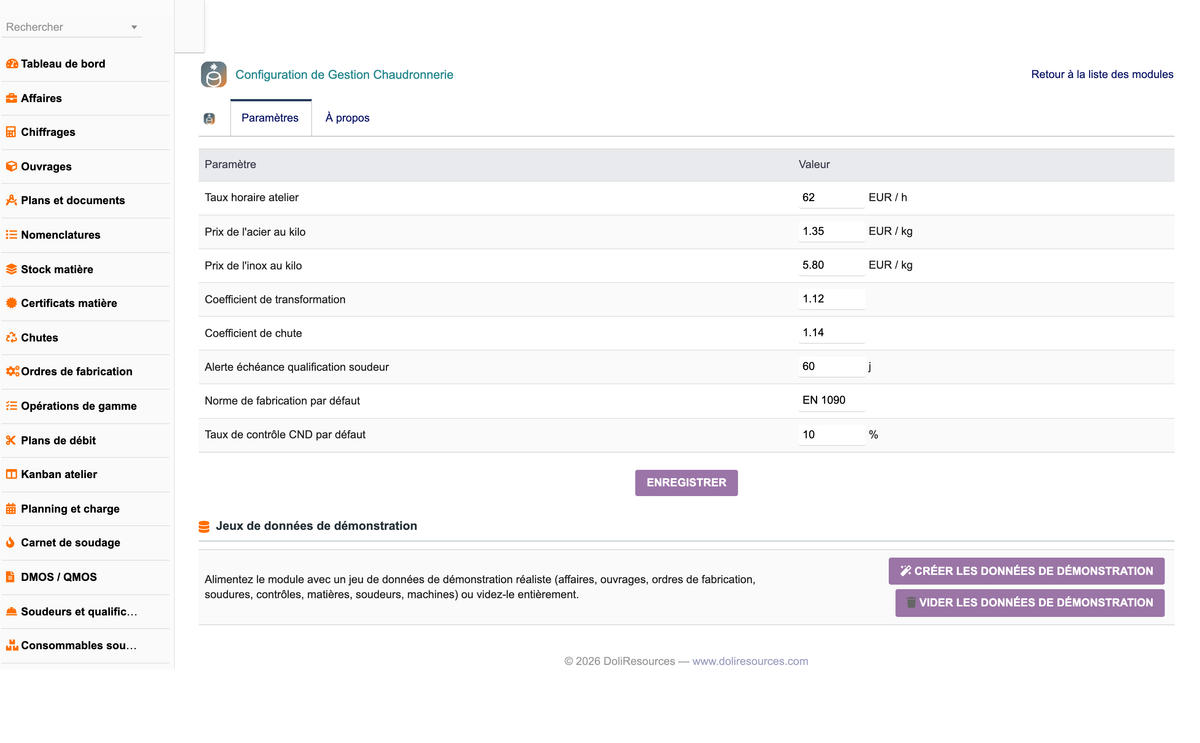Switch to the Paramètres tab
The height and width of the screenshot is (743, 1200).
[x=270, y=118]
